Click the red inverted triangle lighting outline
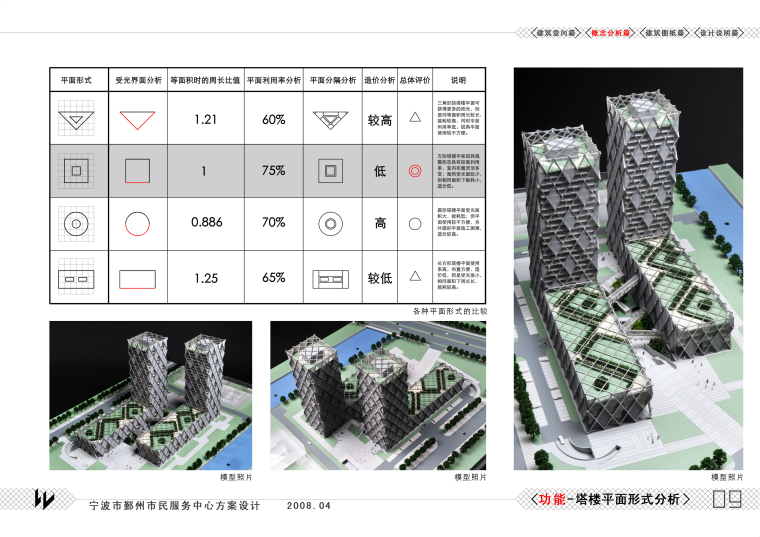The width and height of the screenshot is (760, 537). [x=138, y=119]
